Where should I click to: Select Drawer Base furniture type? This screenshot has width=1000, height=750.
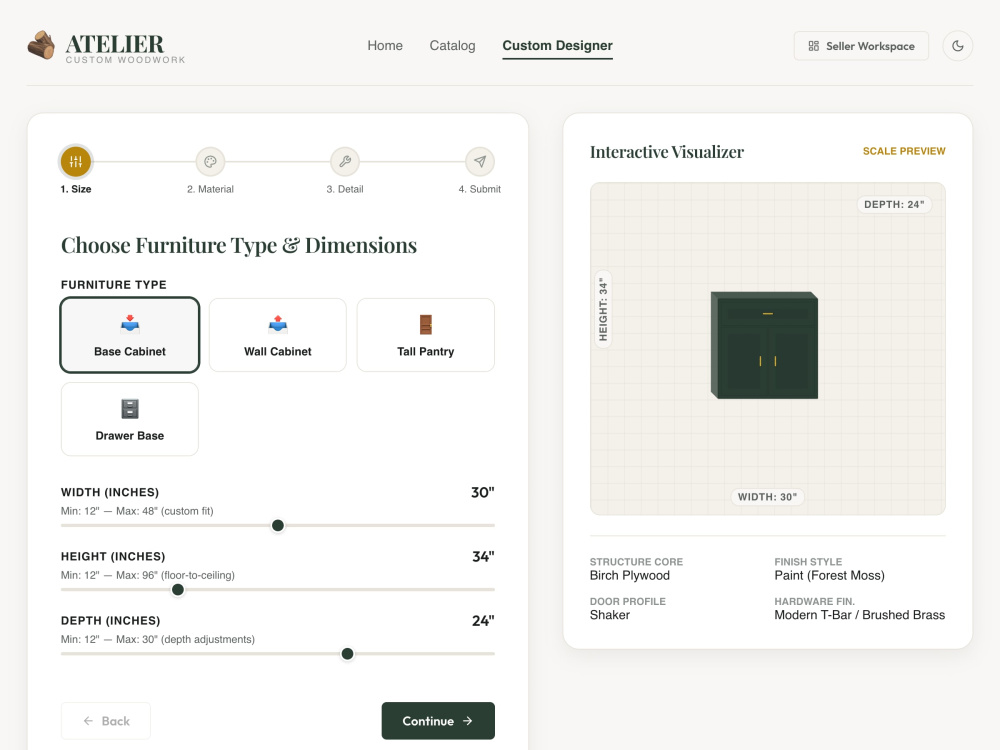click(x=129, y=419)
